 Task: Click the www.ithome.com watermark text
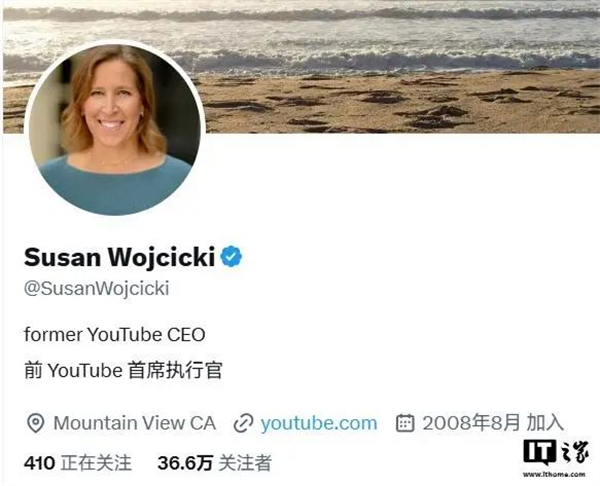554,475
